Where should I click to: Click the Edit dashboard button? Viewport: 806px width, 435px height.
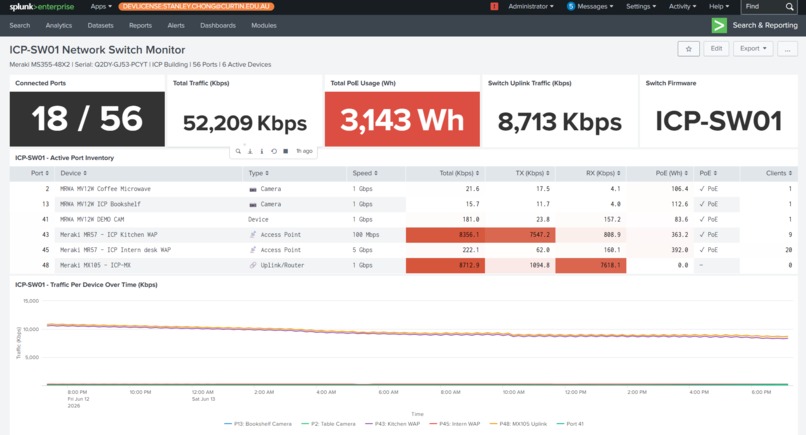click(x=716, y=49)
